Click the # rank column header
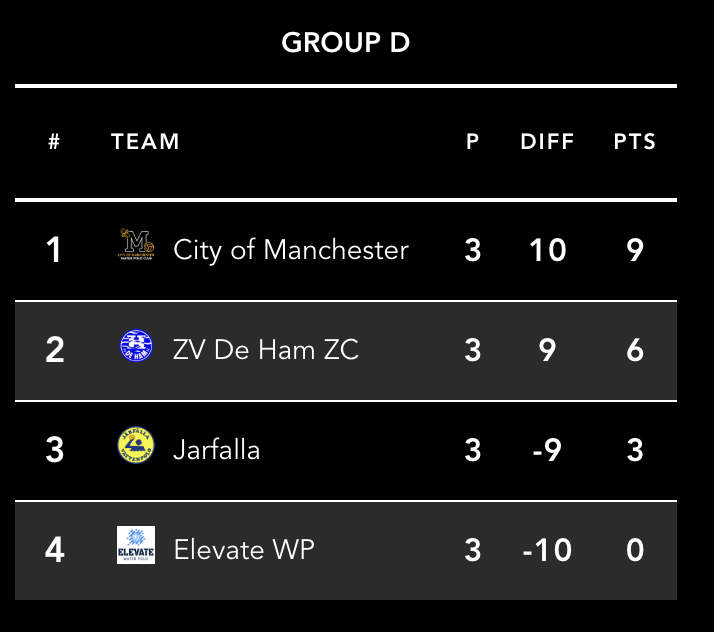714x632 pixels. tap(54, 142)
